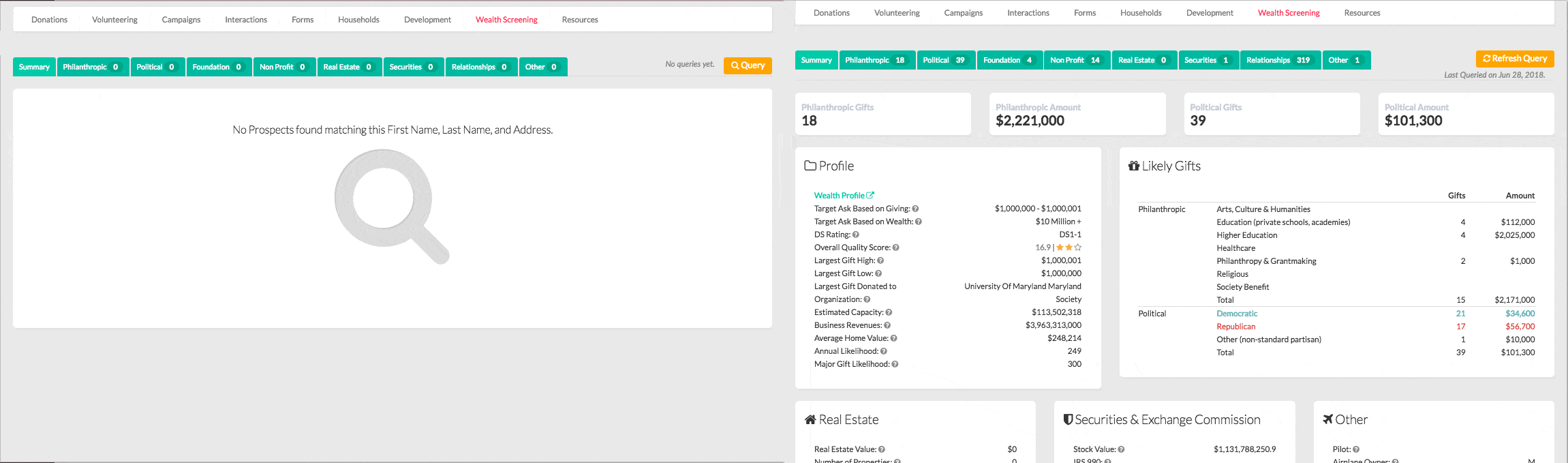This screenshot has width=1568, height=463.
Task: Open Summary tab in the No Prospects view
Action: 34,67
